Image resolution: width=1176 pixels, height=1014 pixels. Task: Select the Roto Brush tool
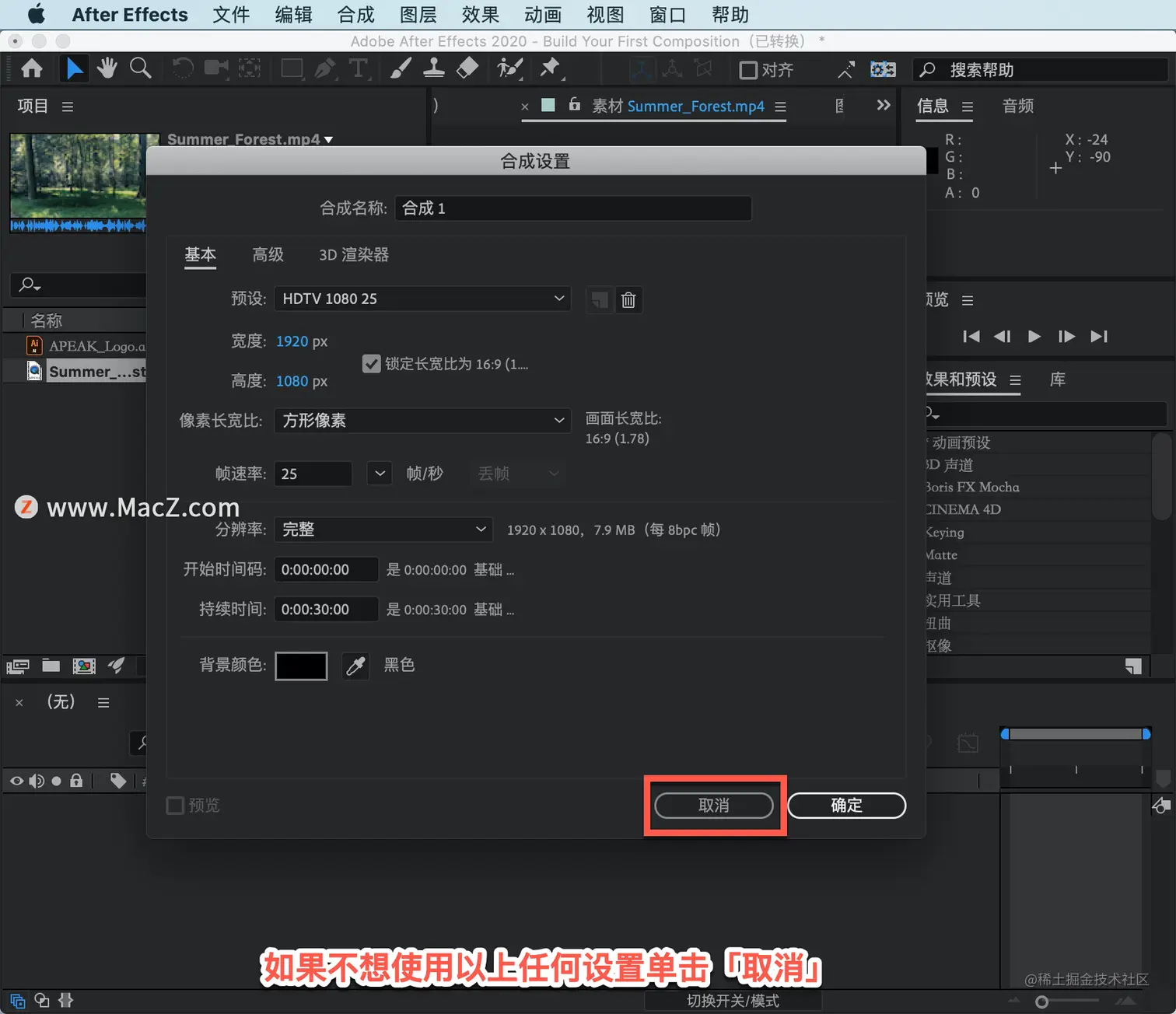tap(510, 68)
